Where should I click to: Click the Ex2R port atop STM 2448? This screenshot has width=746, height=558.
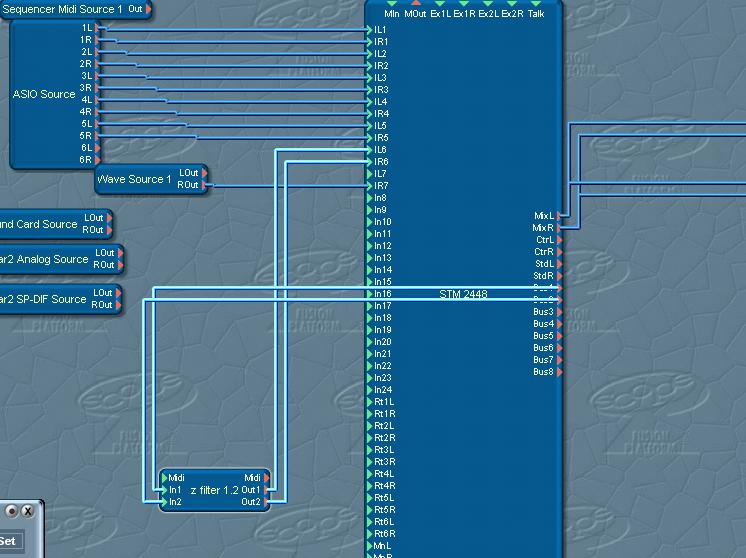click(x=512, y=4)
